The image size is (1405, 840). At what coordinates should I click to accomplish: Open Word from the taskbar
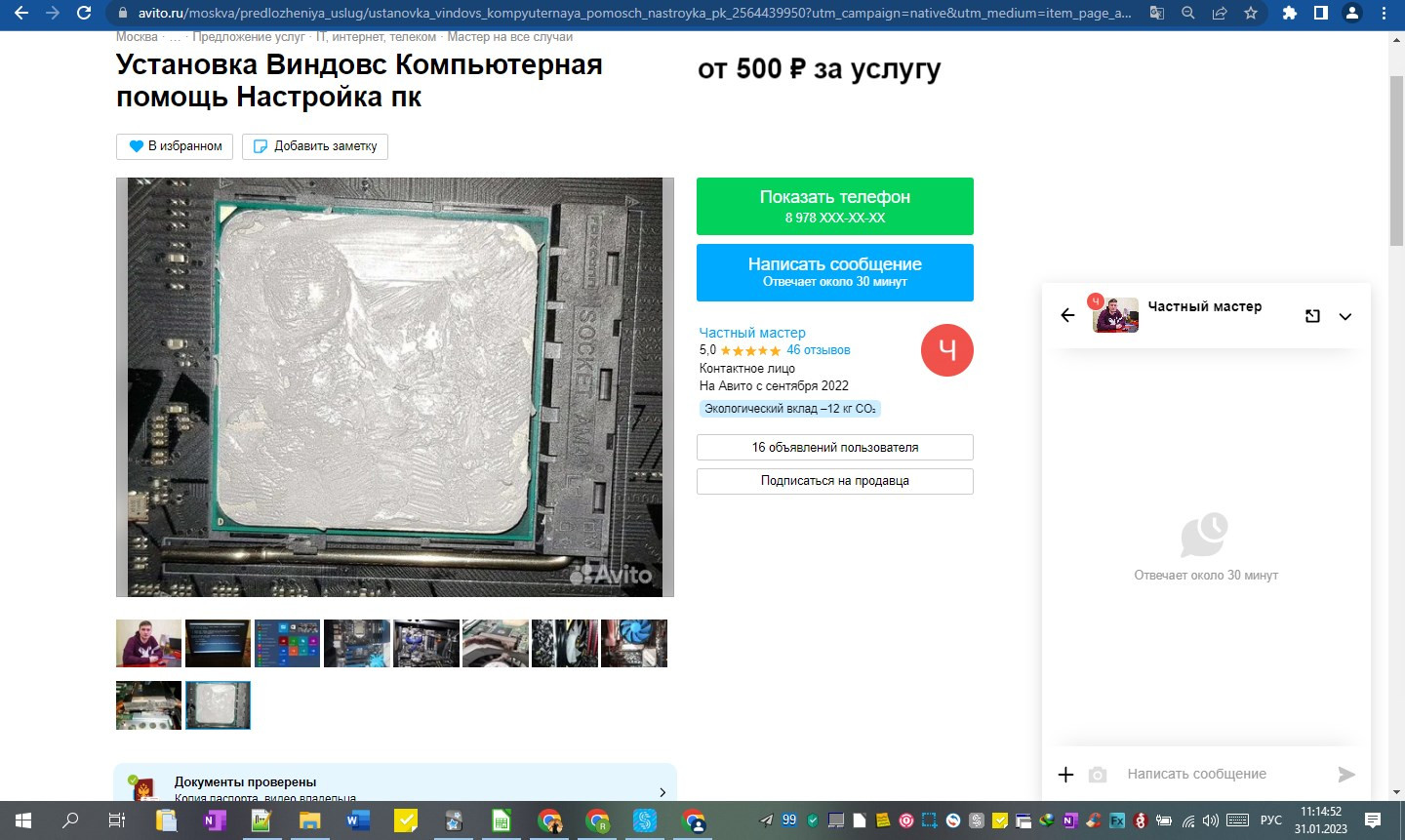point(357,820)
